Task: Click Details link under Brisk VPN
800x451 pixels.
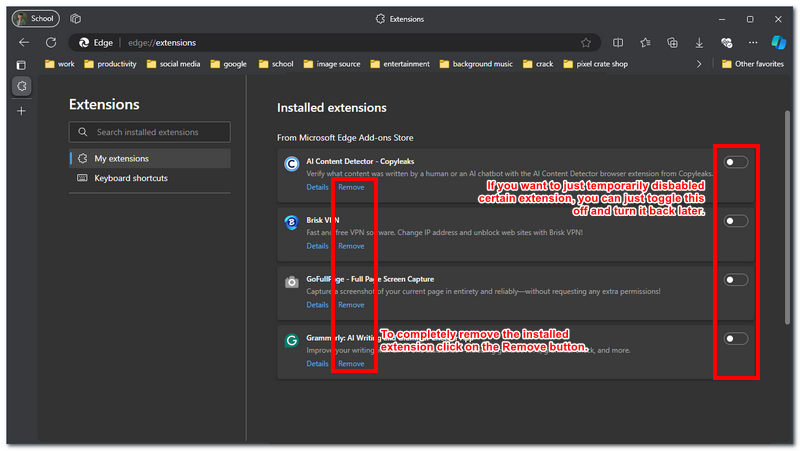Action: click(x=317, y=246)
